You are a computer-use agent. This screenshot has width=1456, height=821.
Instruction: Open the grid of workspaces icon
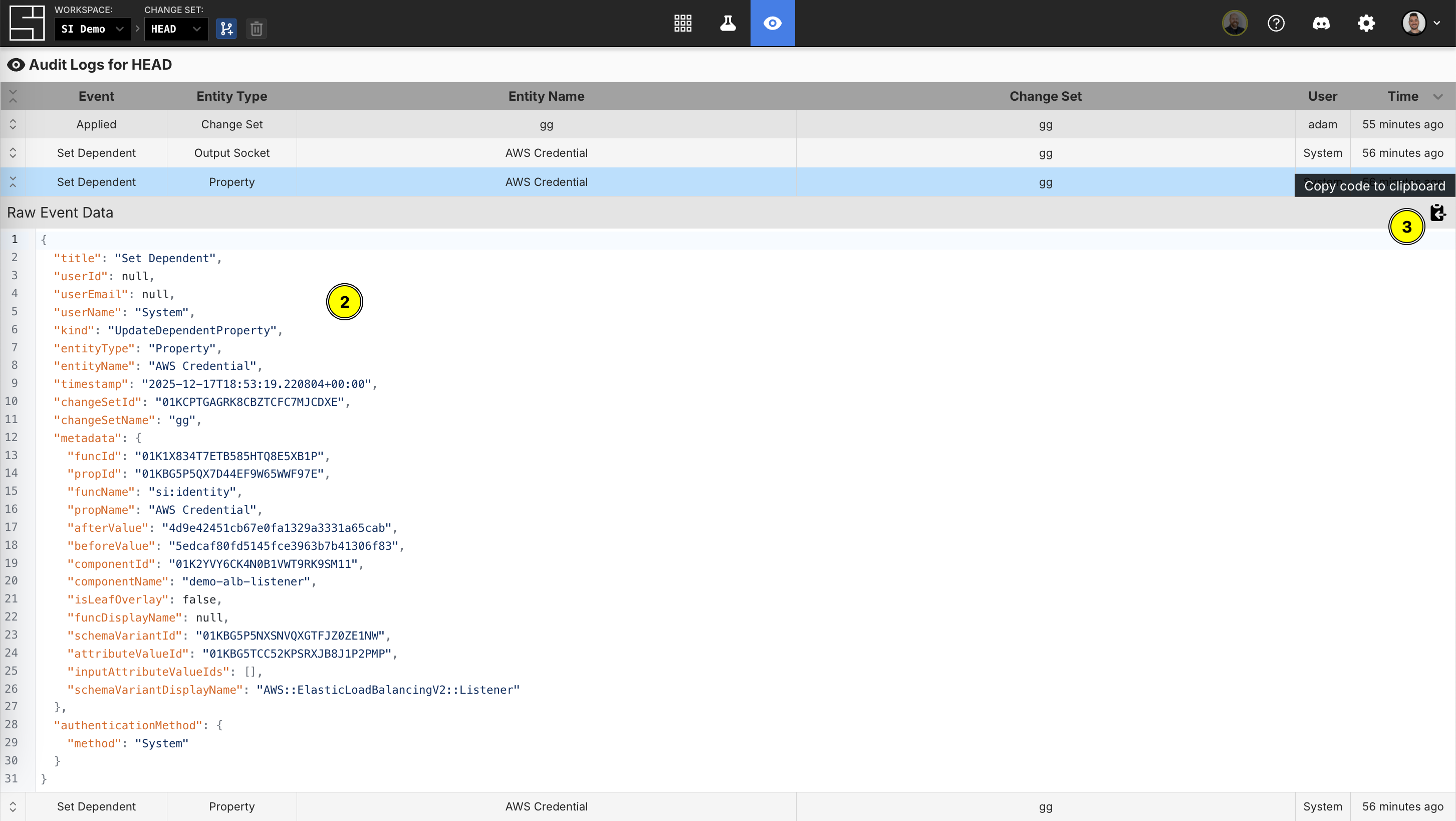click(x=683, y=23)
